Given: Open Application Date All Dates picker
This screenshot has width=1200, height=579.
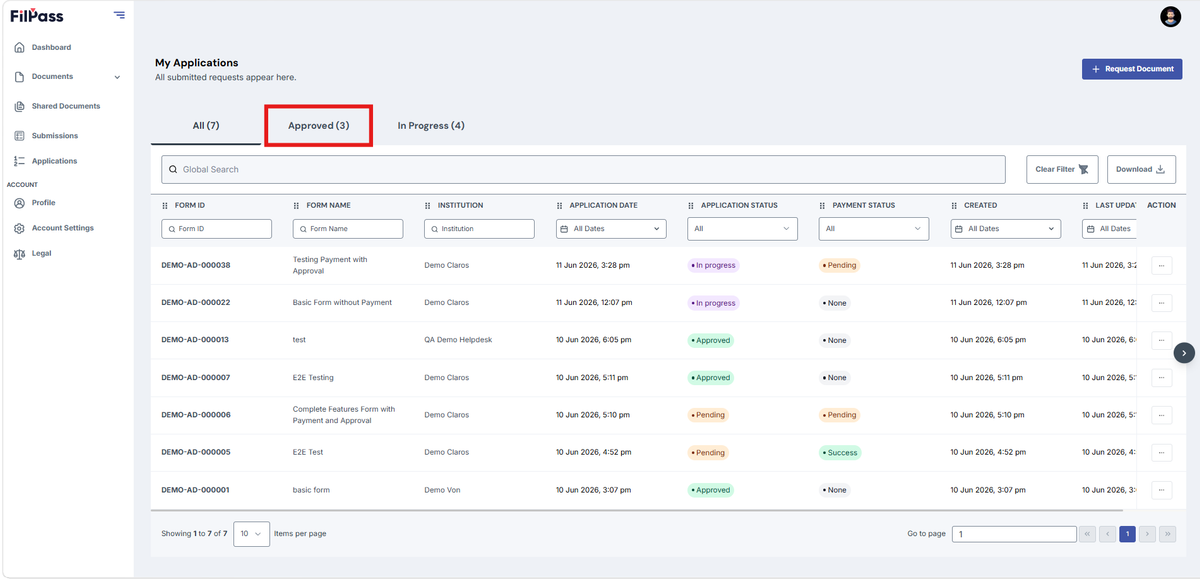Looking at the screenshot, I should coord(611,228).
